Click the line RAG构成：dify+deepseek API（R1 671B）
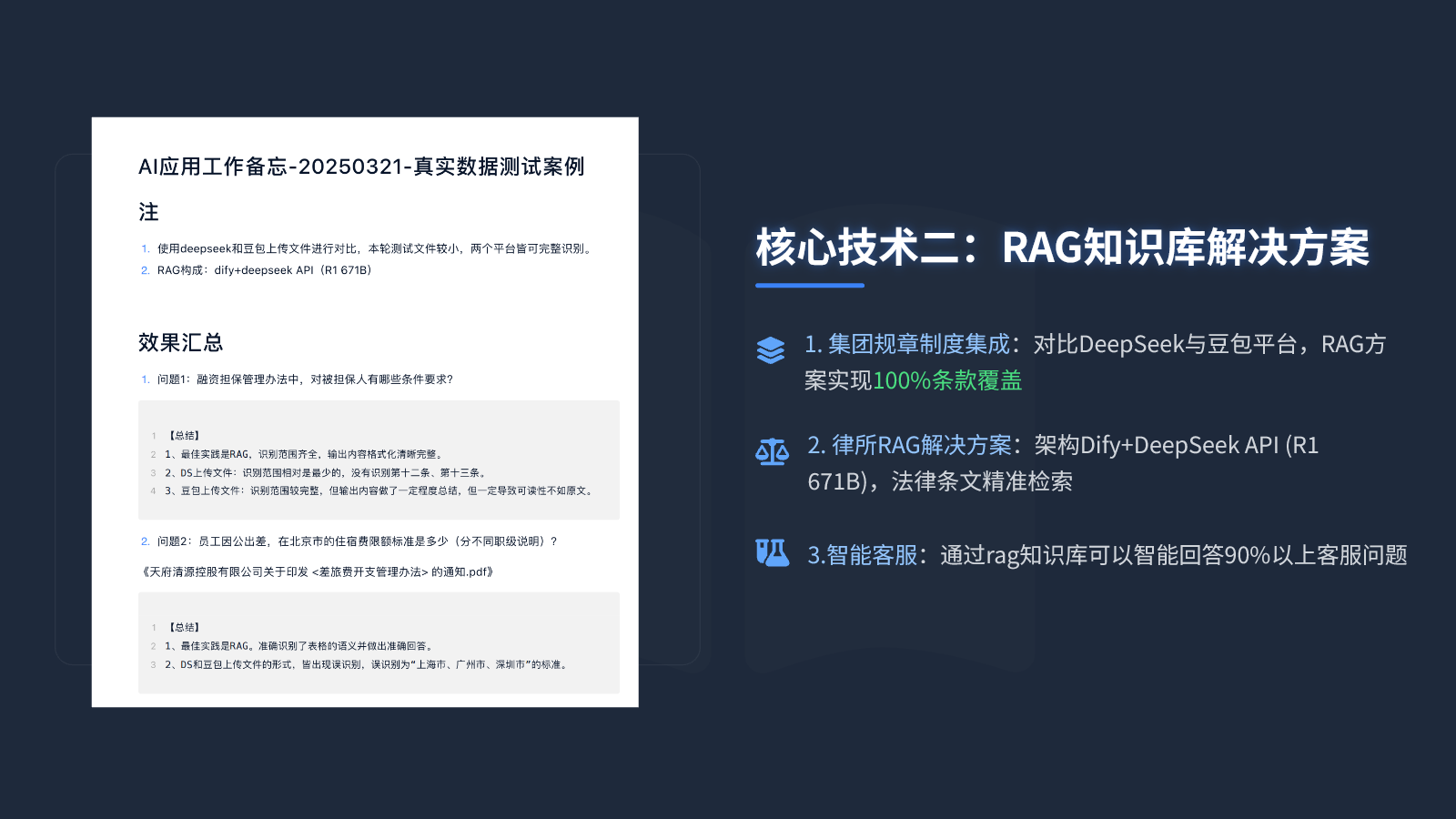The width and height of the screenshot is (1456, 819). tap(265, 270)
